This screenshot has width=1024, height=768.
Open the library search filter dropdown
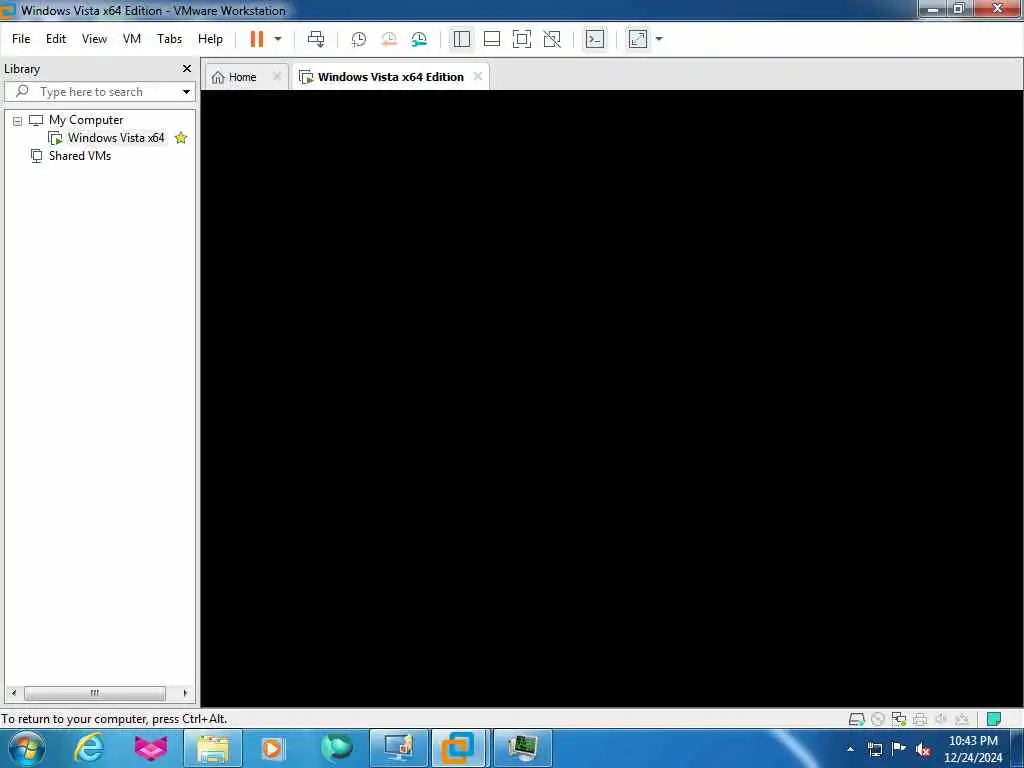pos(186,91)
